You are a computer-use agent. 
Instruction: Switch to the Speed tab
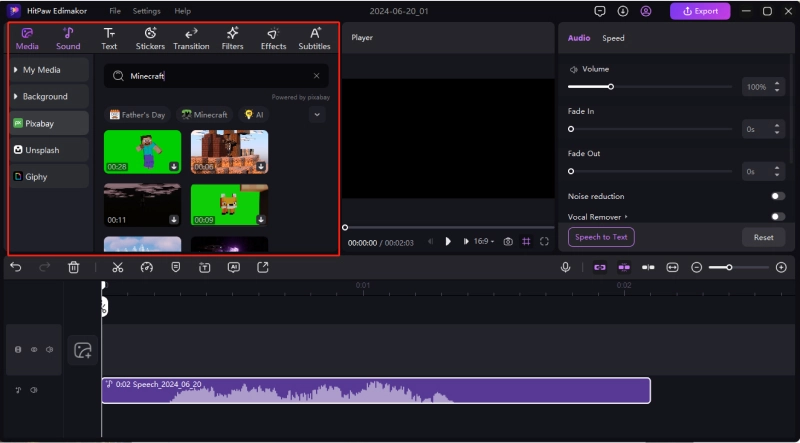613,38
